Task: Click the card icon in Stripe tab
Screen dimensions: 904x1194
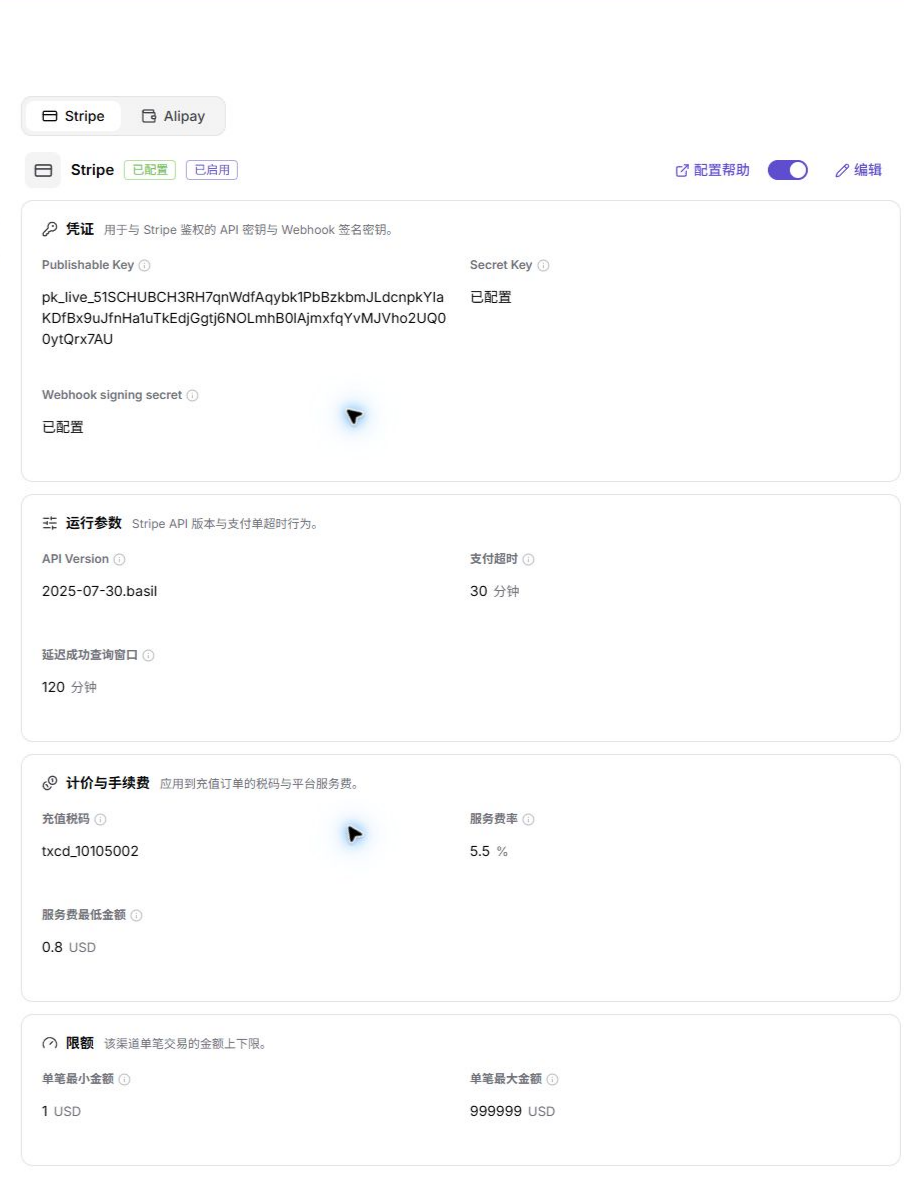Action: coord(50,117)
